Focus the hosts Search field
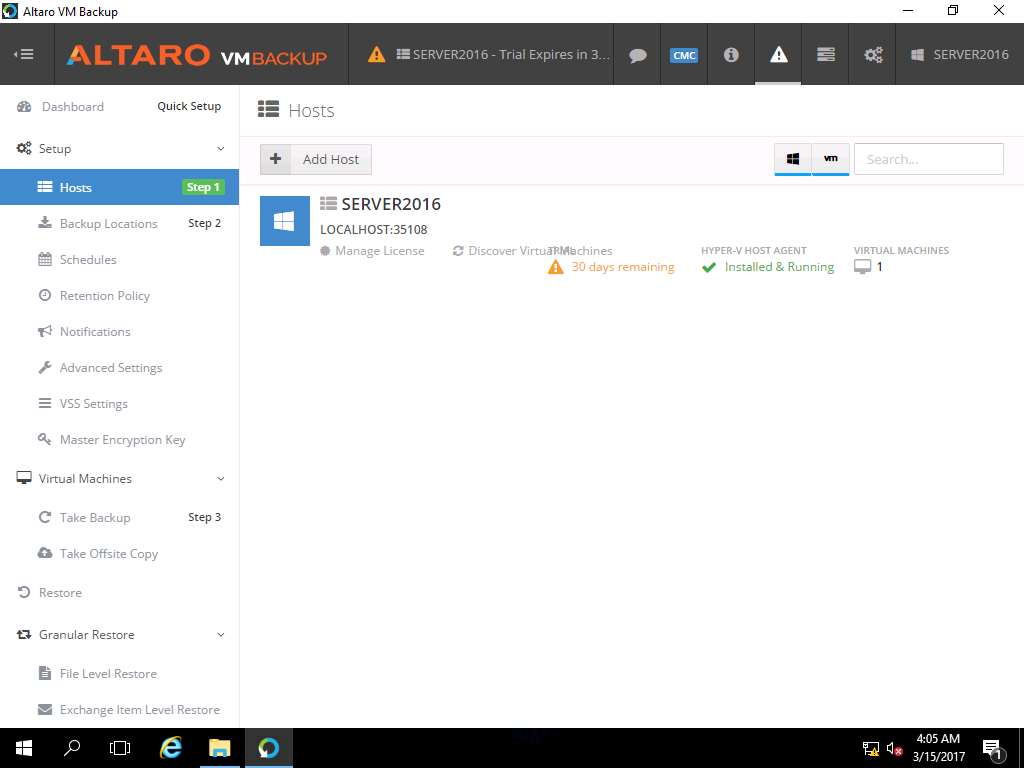The width and height of the screenshot is (1024, 768). [929, 159]
